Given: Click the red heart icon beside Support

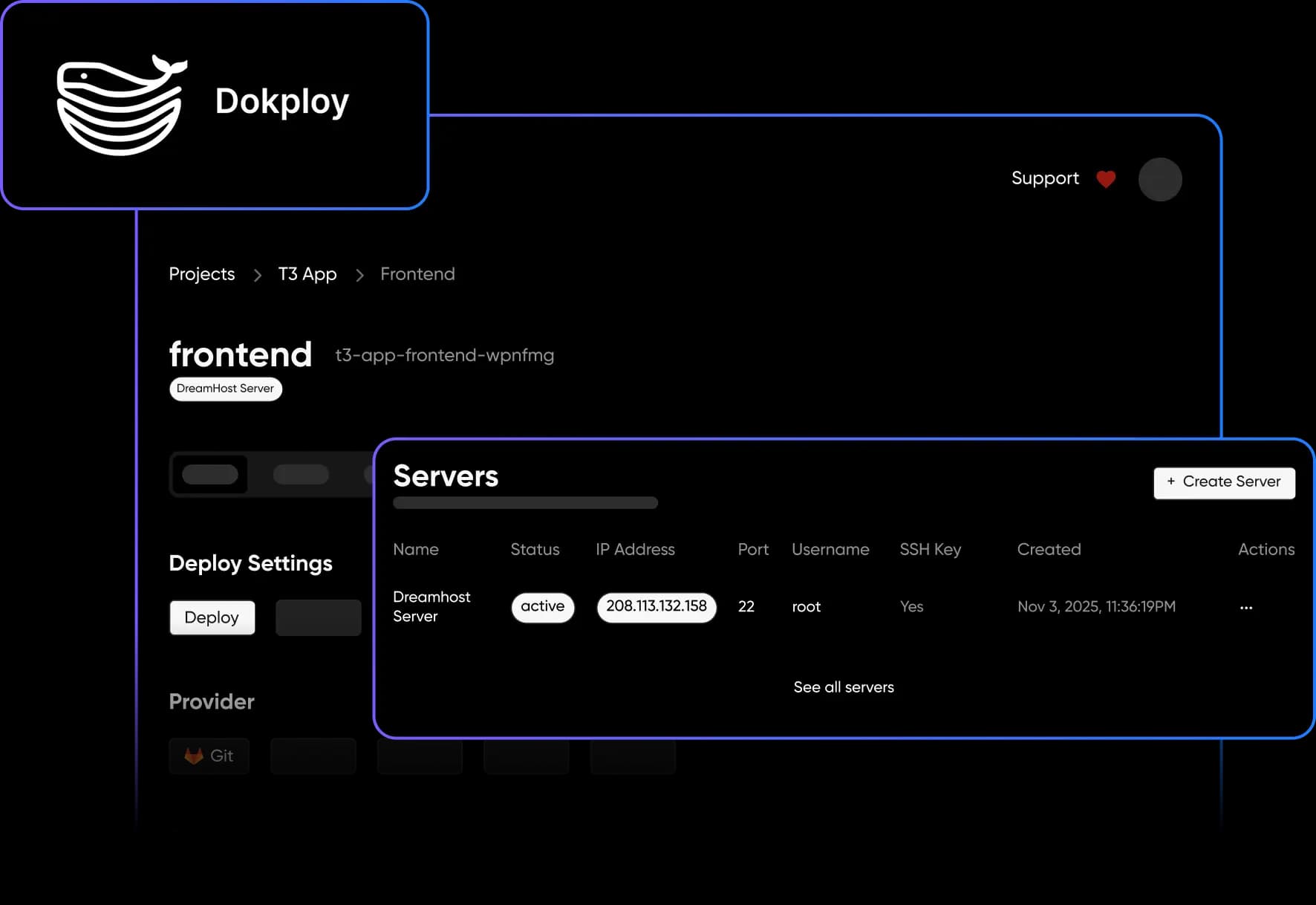Looking at the screenshot, I should 1106,179.
